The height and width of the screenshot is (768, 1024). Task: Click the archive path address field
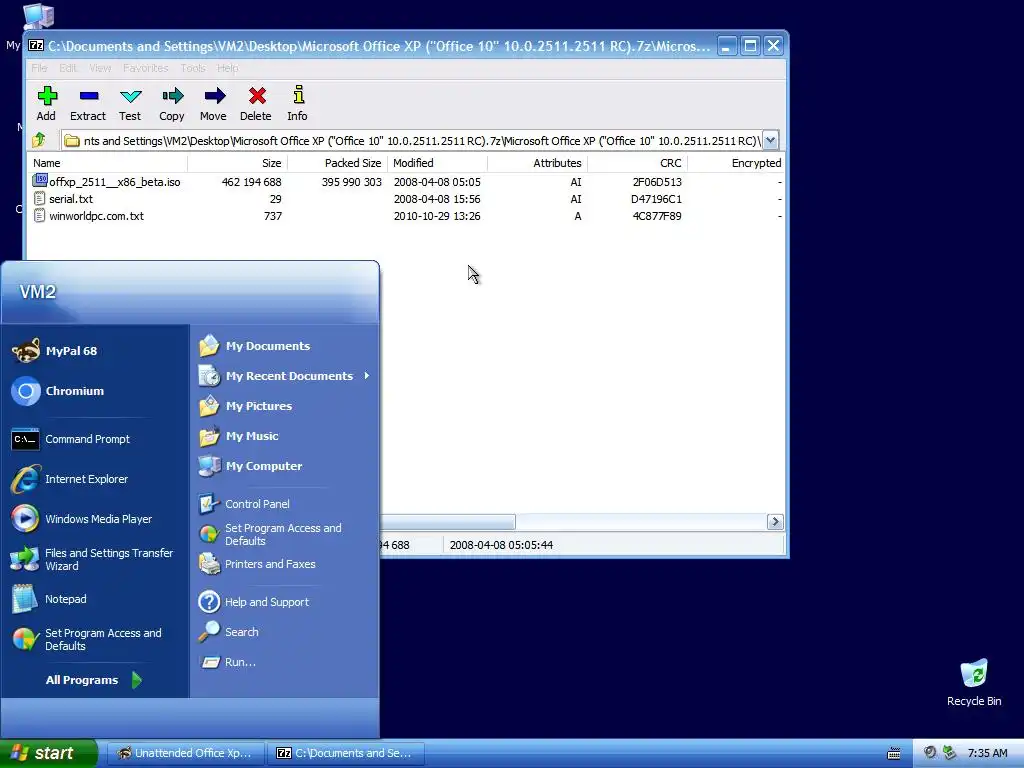click(412, 141)
